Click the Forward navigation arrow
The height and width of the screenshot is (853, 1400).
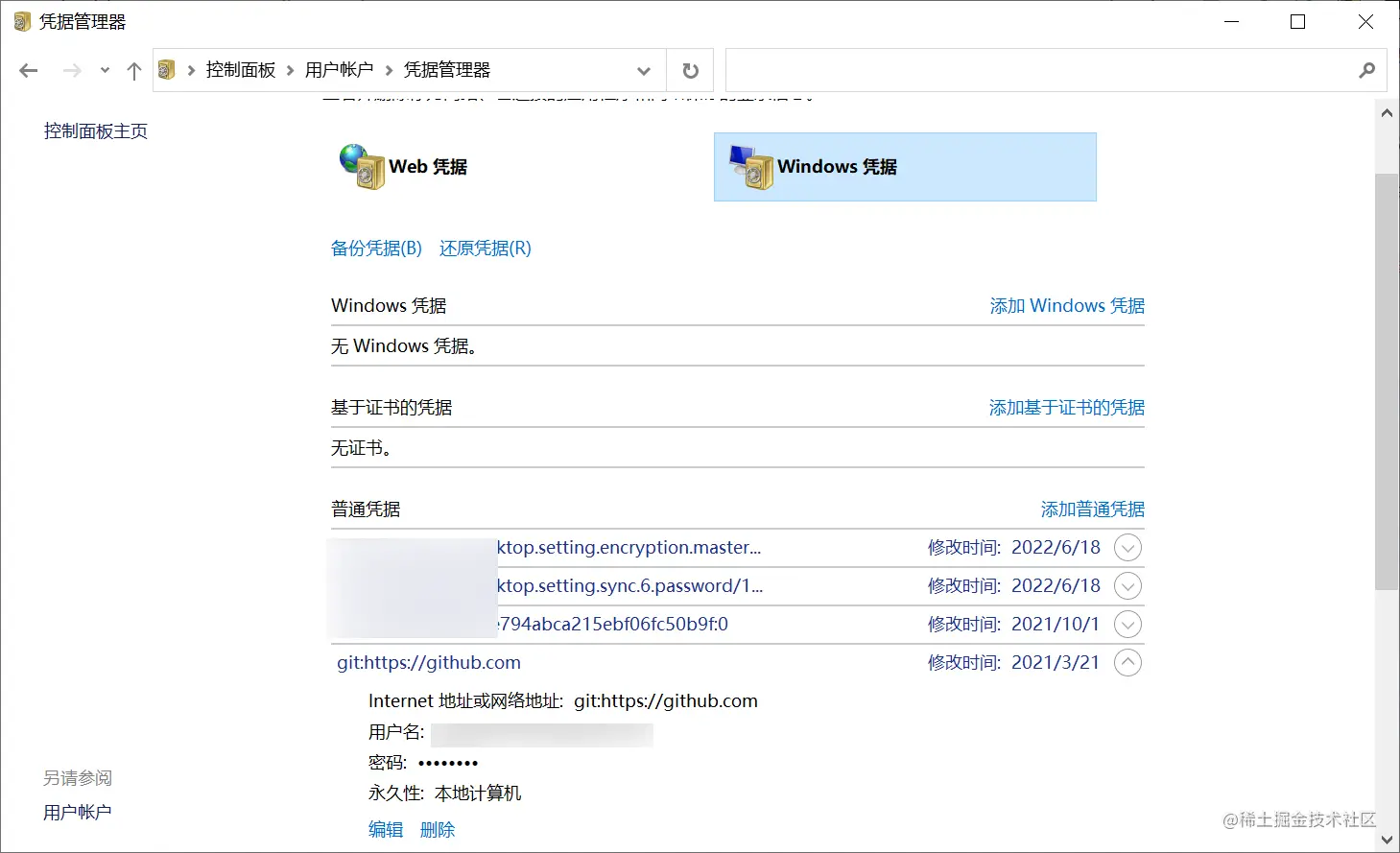point(72,70)
